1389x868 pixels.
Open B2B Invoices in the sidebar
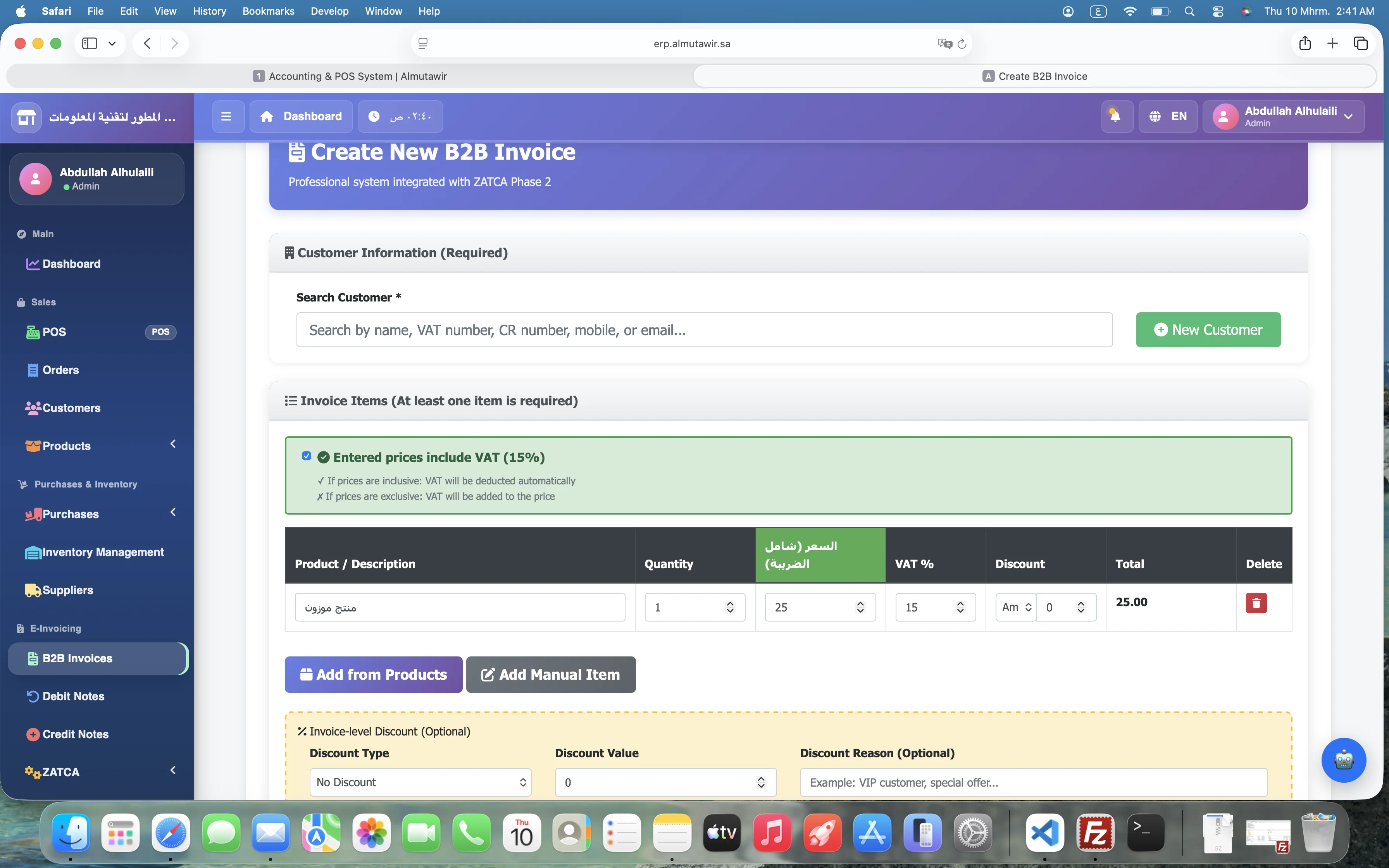[x=98, y=658]
